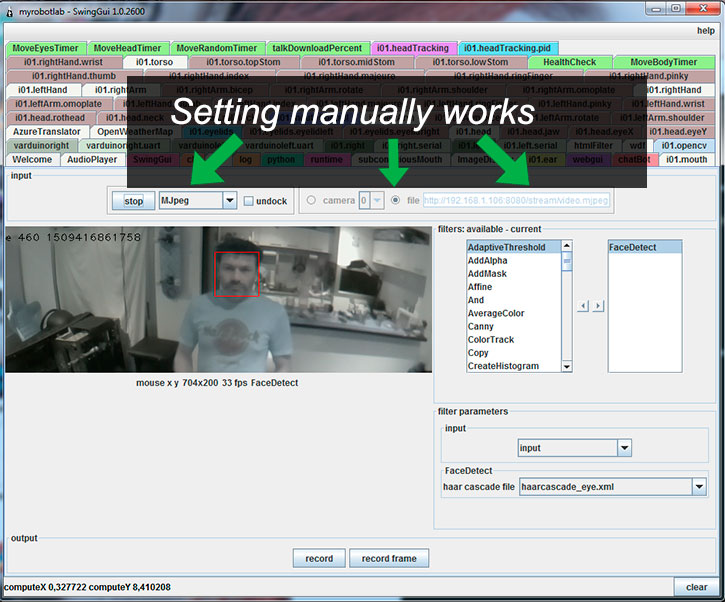Click the right arrow to add filter
This screenshot has height=602, width=725.
[x=598, y=306]
